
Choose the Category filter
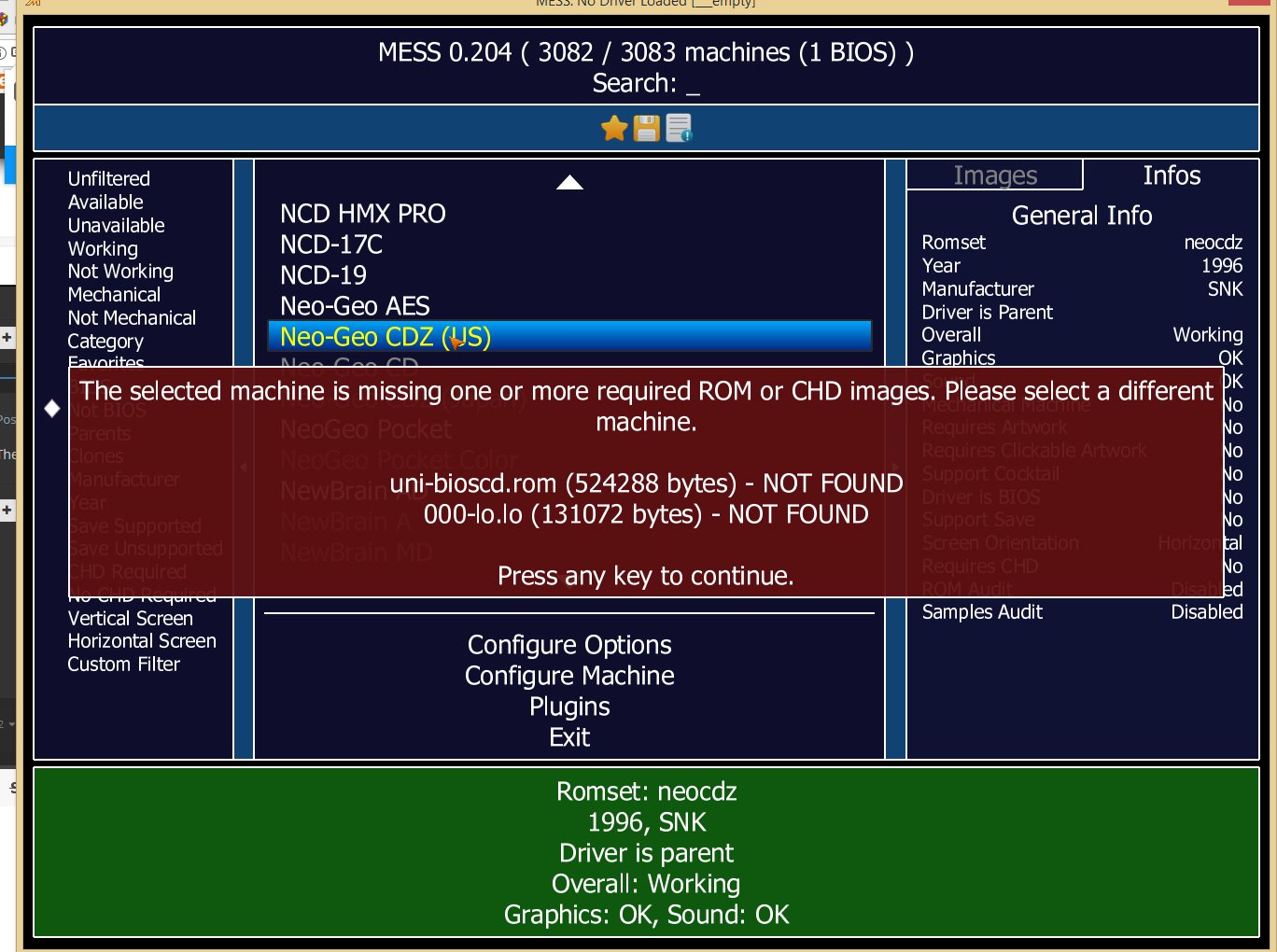tap(105, 342)
